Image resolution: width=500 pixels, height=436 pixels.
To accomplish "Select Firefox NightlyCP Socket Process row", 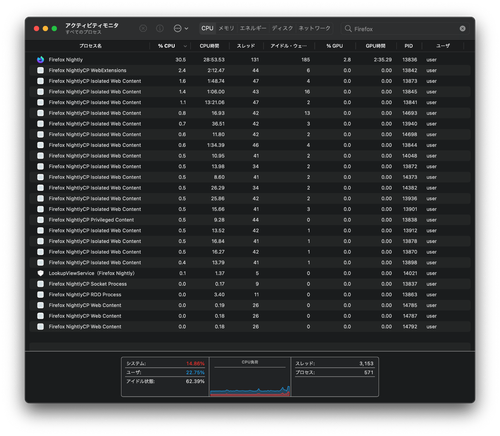I will click(250, 284).
